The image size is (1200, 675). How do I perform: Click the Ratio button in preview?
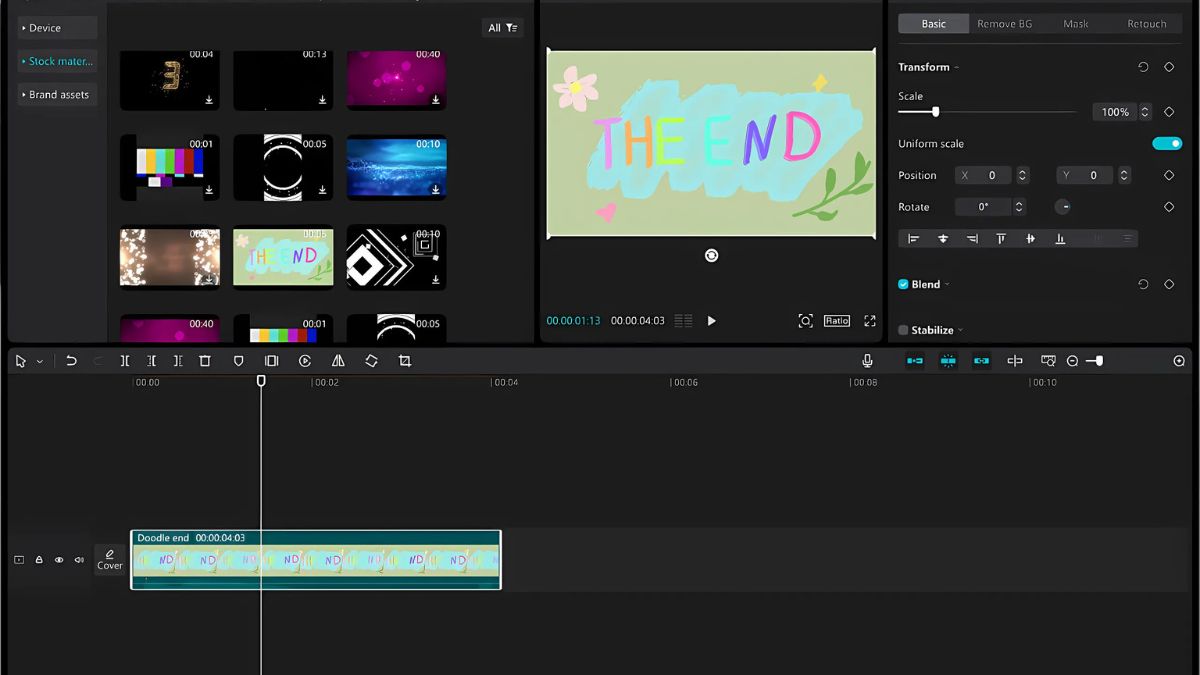[836, 321]
